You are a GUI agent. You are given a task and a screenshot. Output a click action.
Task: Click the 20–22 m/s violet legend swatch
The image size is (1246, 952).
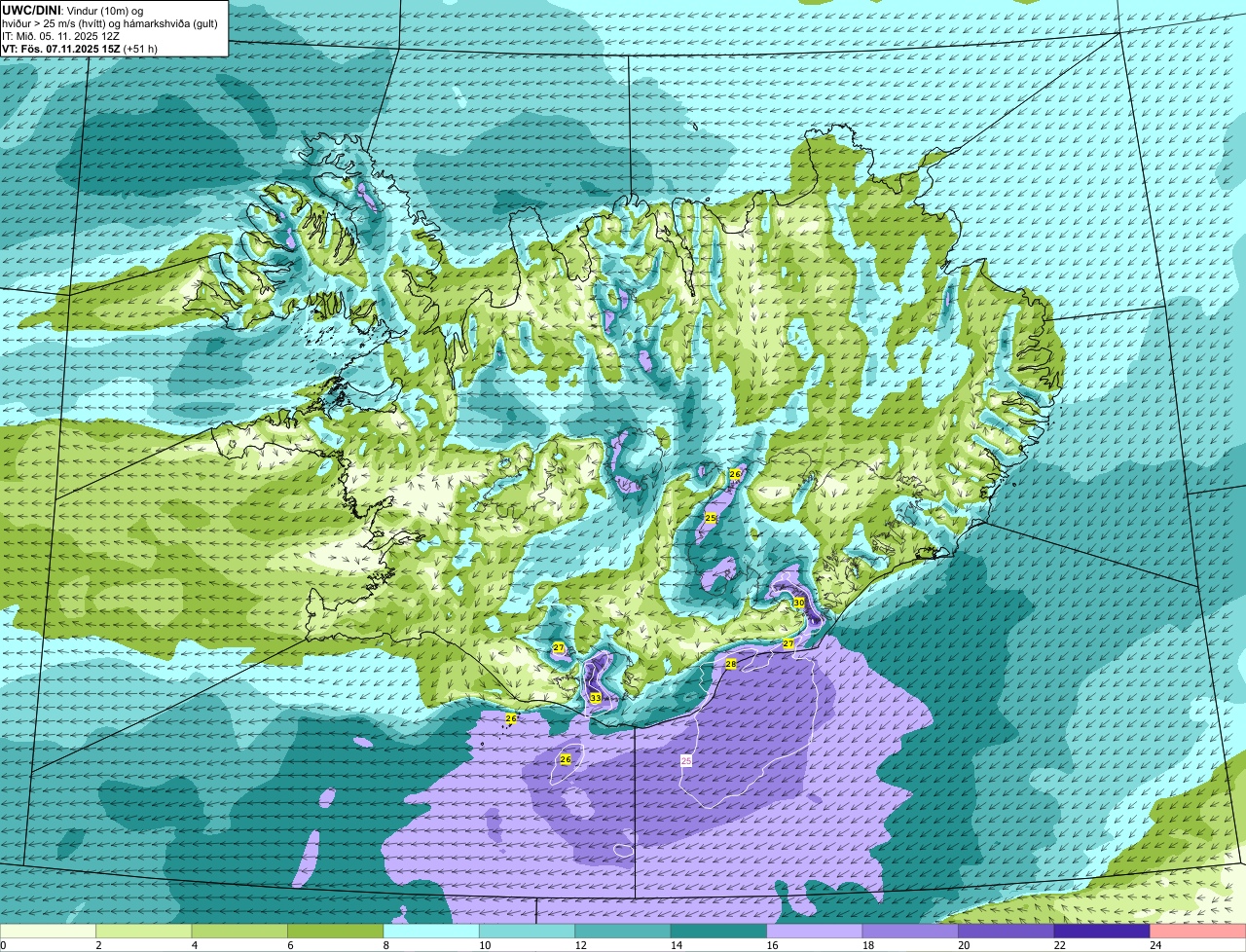coord(1007,932)
